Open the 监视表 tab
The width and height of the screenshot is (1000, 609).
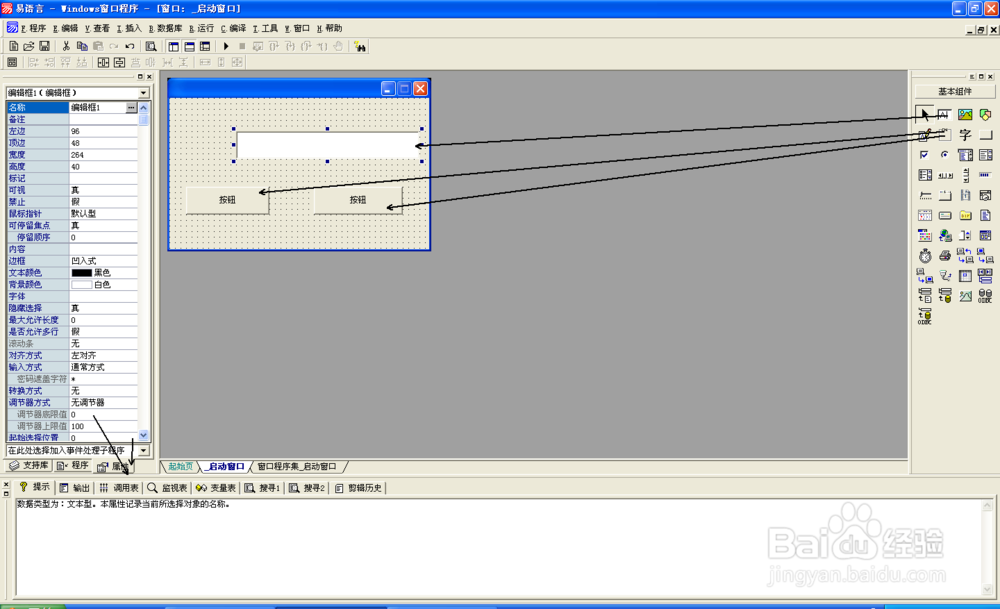[167, 488]
